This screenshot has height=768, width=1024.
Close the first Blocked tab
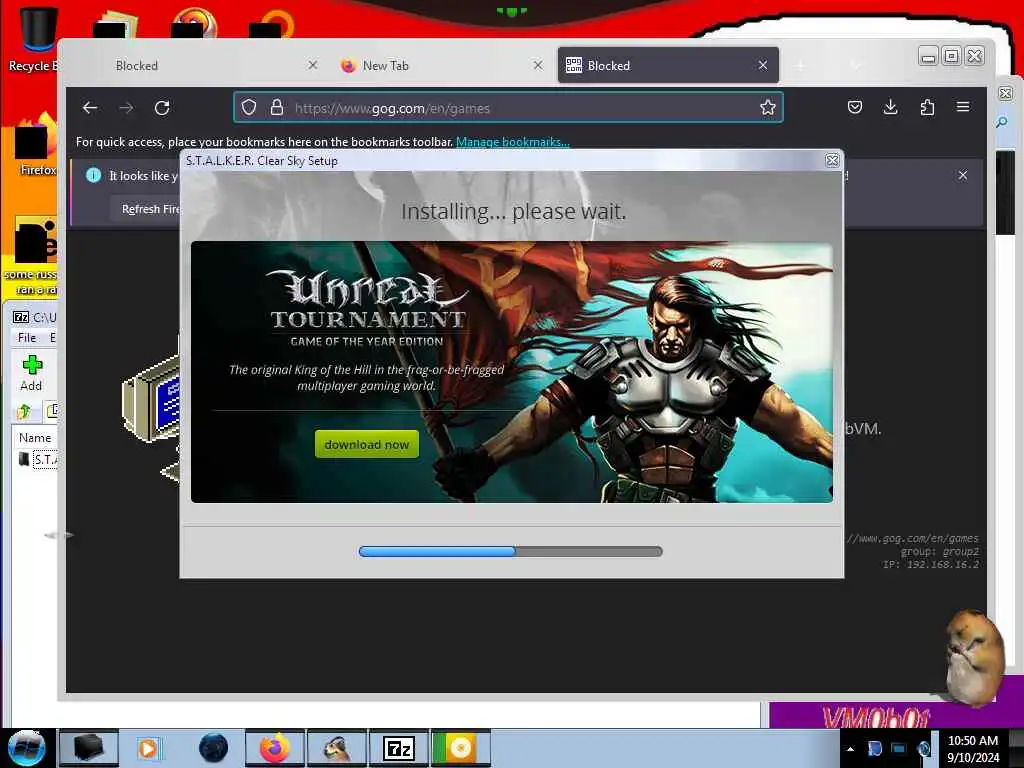(x=313, y=65)
